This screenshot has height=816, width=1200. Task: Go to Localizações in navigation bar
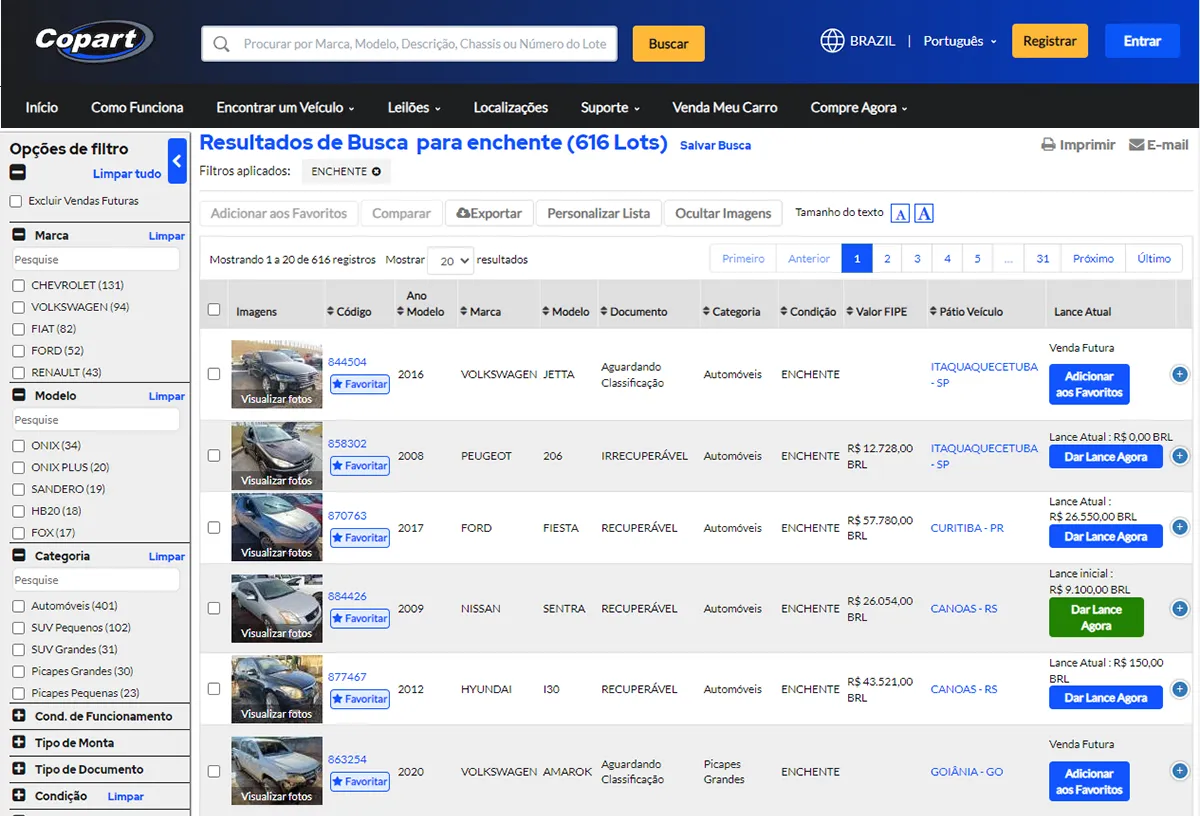coord(510,107)
